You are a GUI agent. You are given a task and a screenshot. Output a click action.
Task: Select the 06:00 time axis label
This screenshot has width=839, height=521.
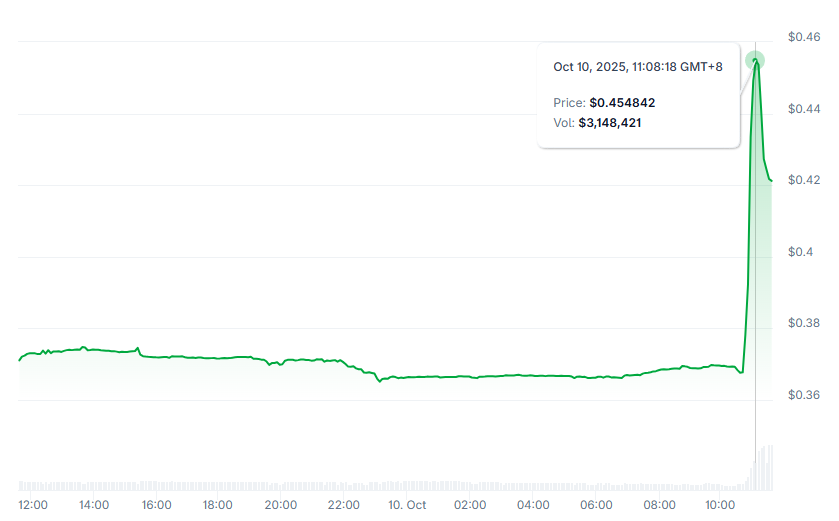[x=596, y=505]
